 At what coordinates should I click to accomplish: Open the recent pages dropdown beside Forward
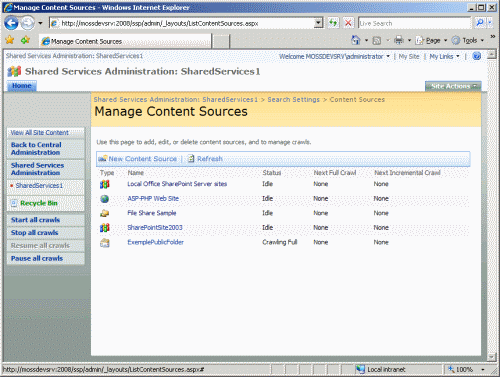click(40, 23)
